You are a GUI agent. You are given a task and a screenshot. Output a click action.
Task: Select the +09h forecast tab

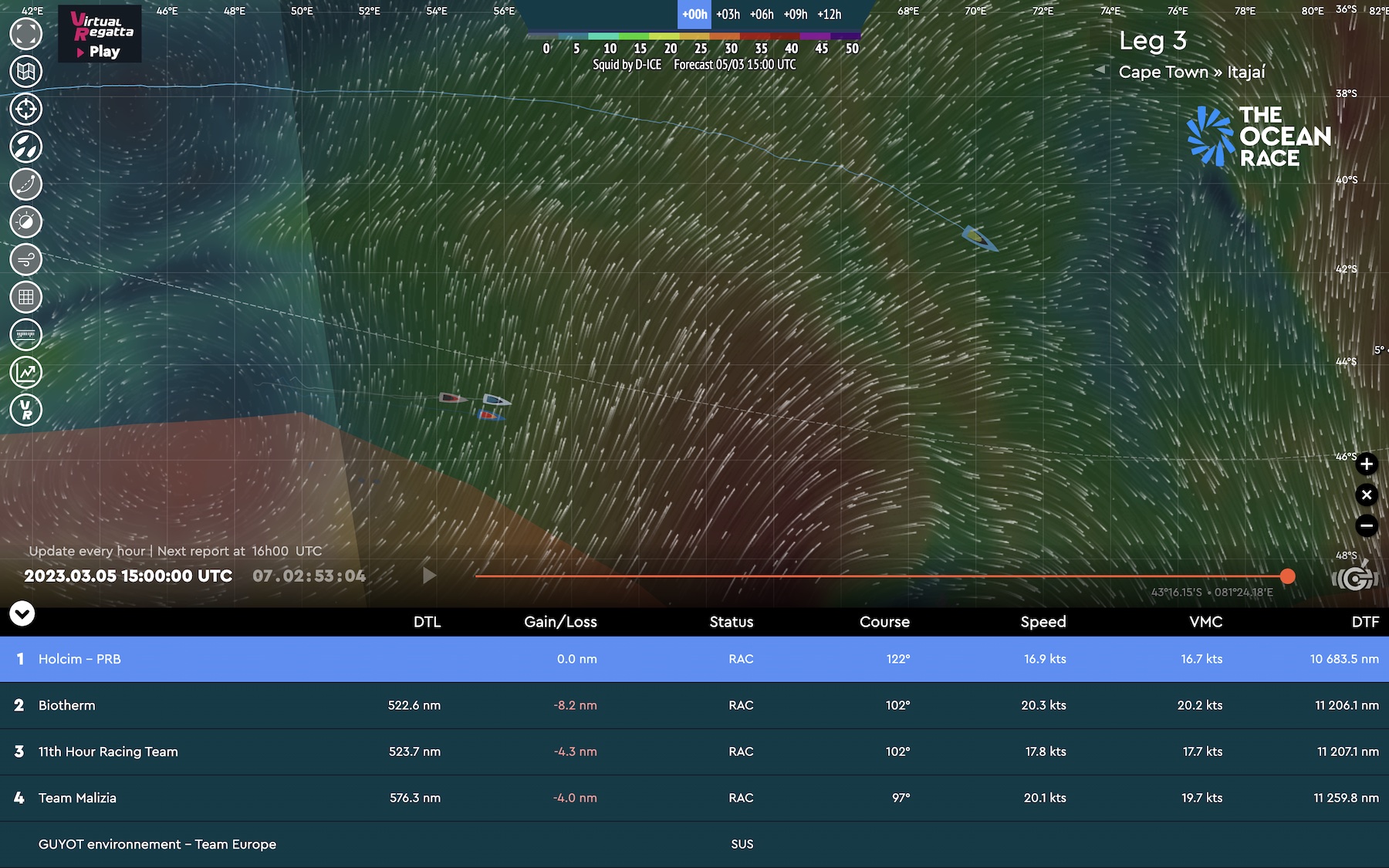point(796,15)
